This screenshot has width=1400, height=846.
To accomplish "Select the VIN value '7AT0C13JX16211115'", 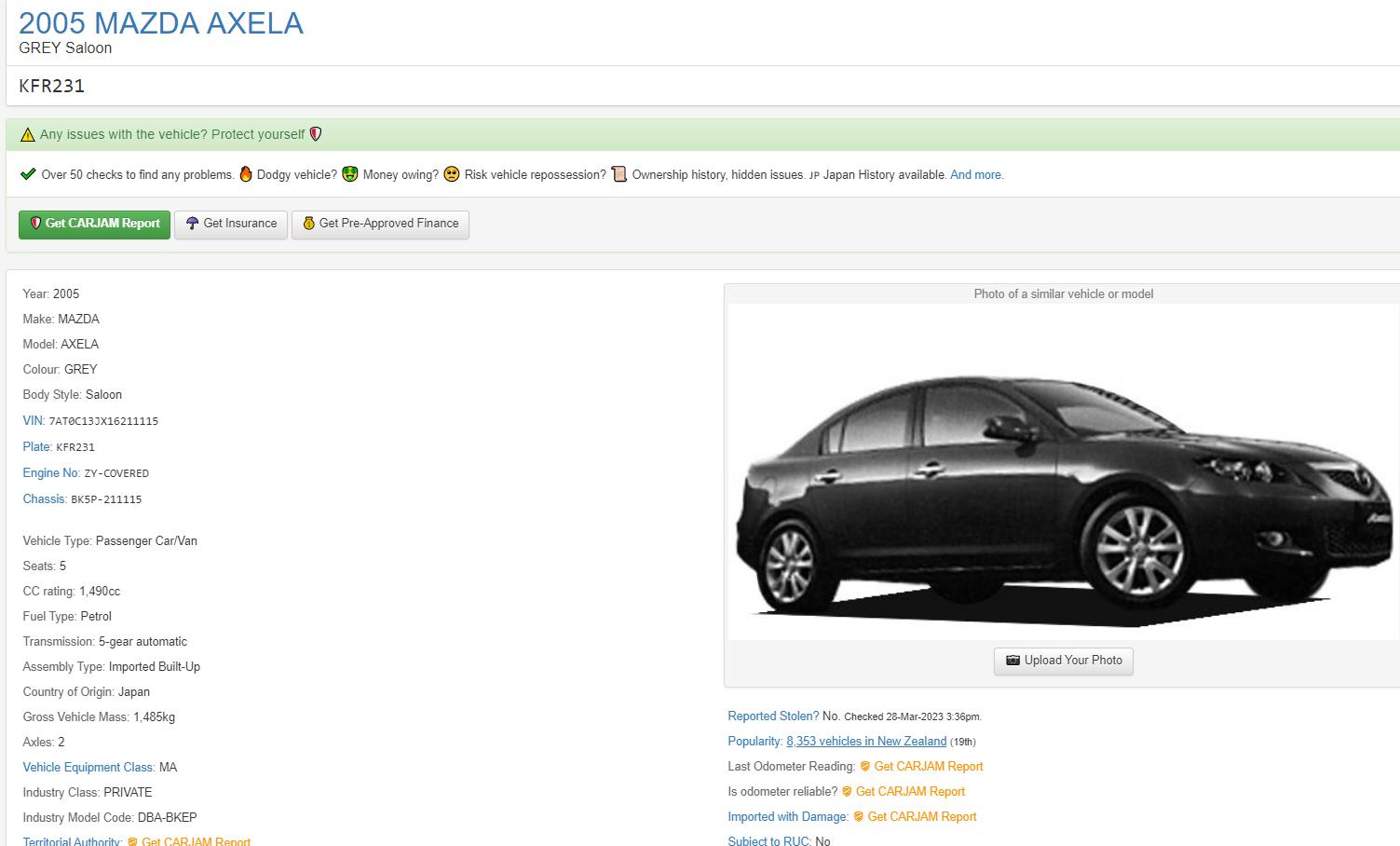I will pyautogui.click(x=103, y=421).
